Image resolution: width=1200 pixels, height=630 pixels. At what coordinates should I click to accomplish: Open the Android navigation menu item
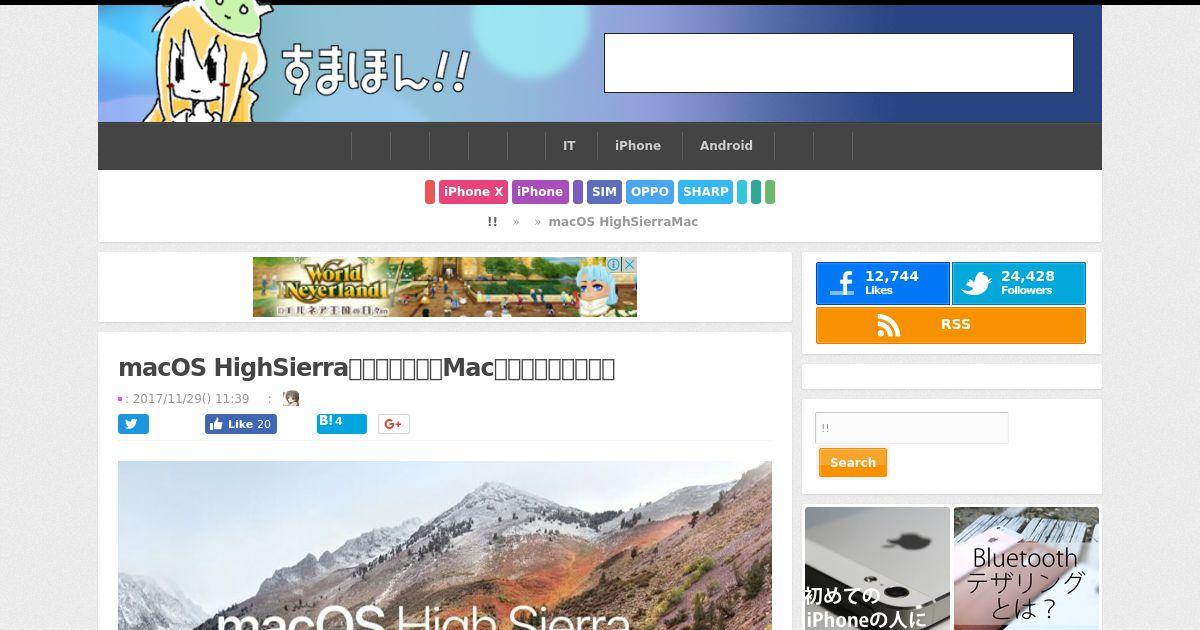click(726, 146)
